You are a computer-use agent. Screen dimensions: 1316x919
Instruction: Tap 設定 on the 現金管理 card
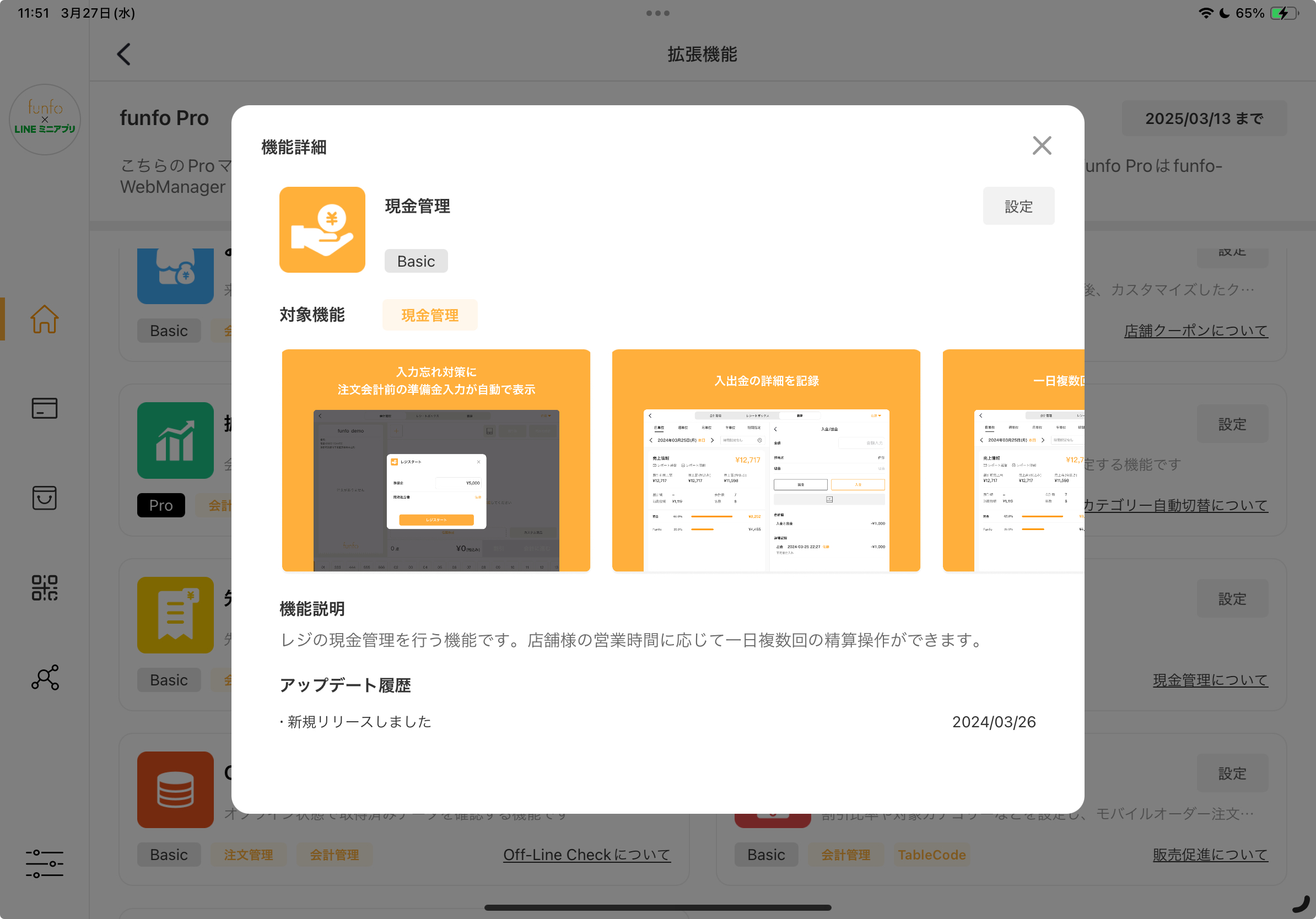tap(1232, 599)
